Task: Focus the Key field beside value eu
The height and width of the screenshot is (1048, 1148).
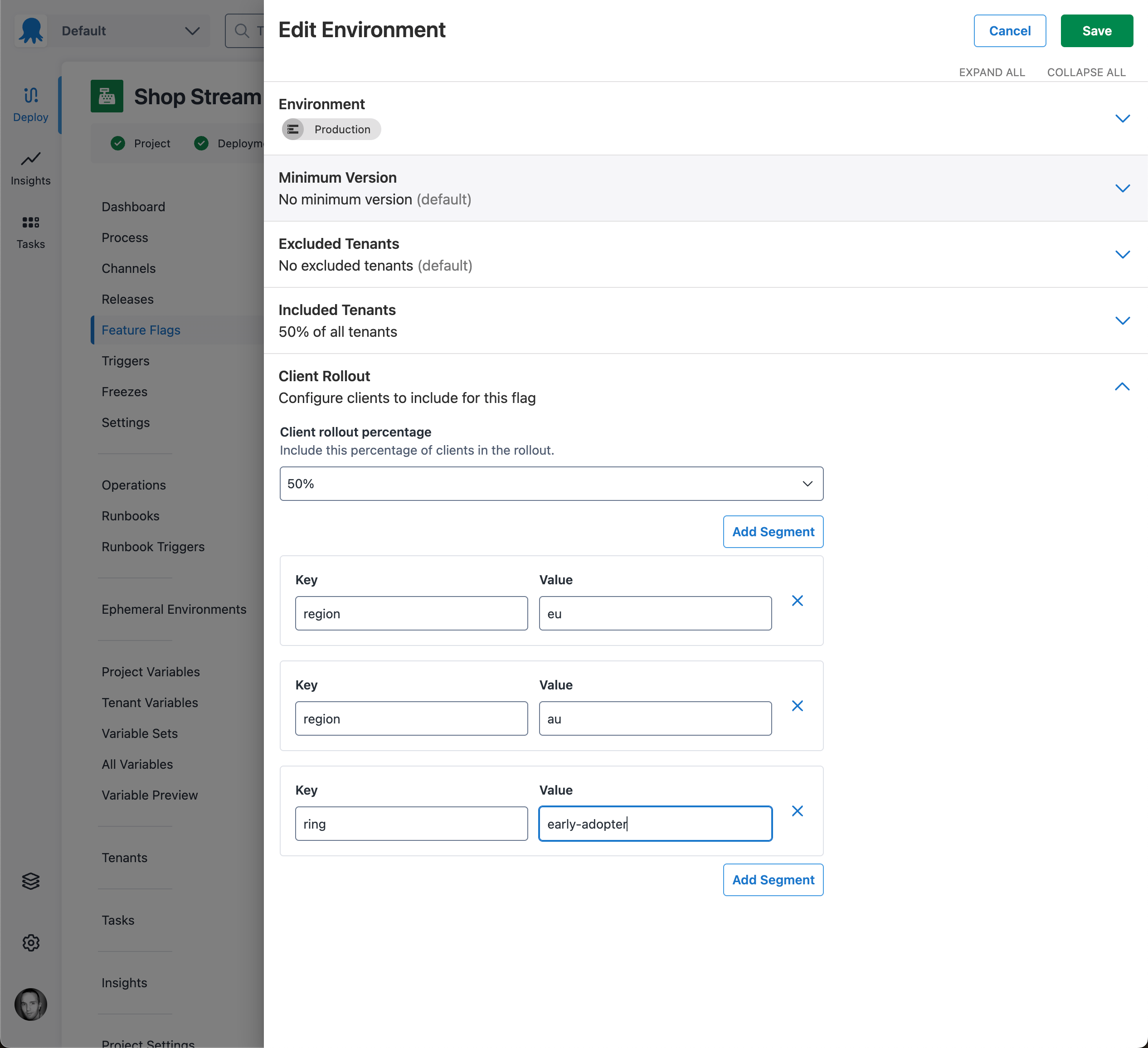Action: coord(411,614)
